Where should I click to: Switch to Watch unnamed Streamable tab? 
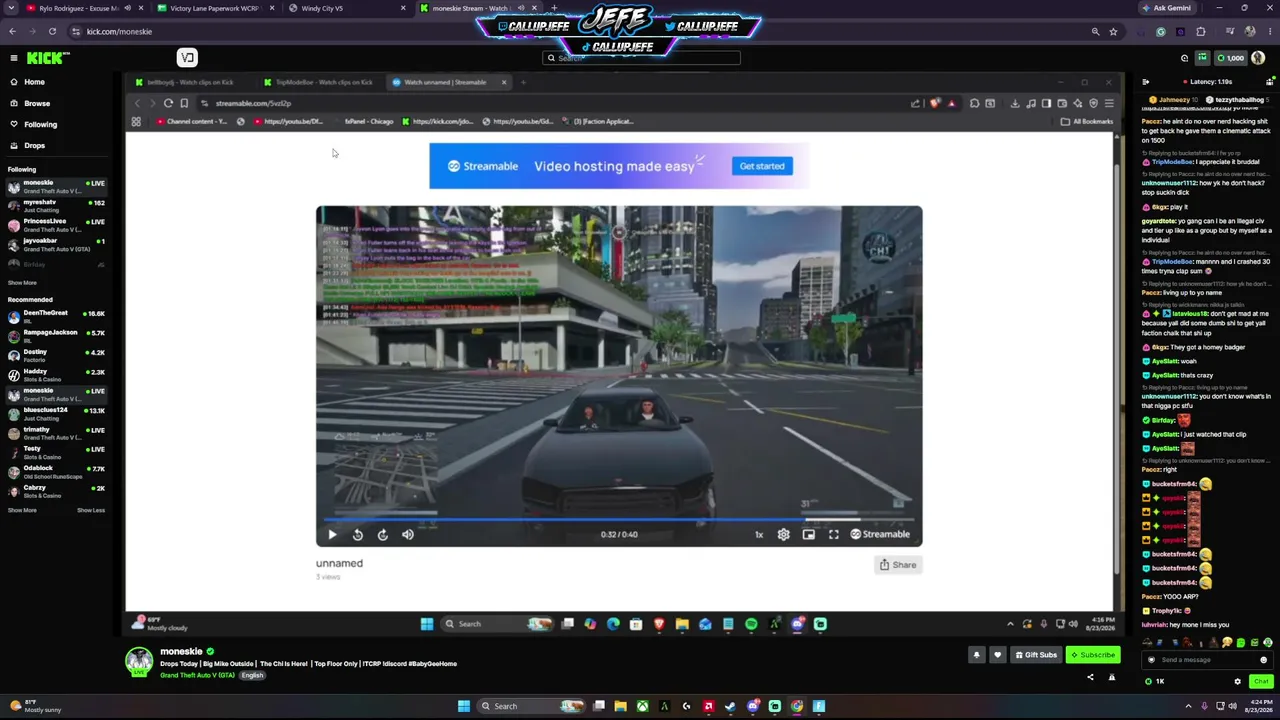click(449, 82)
